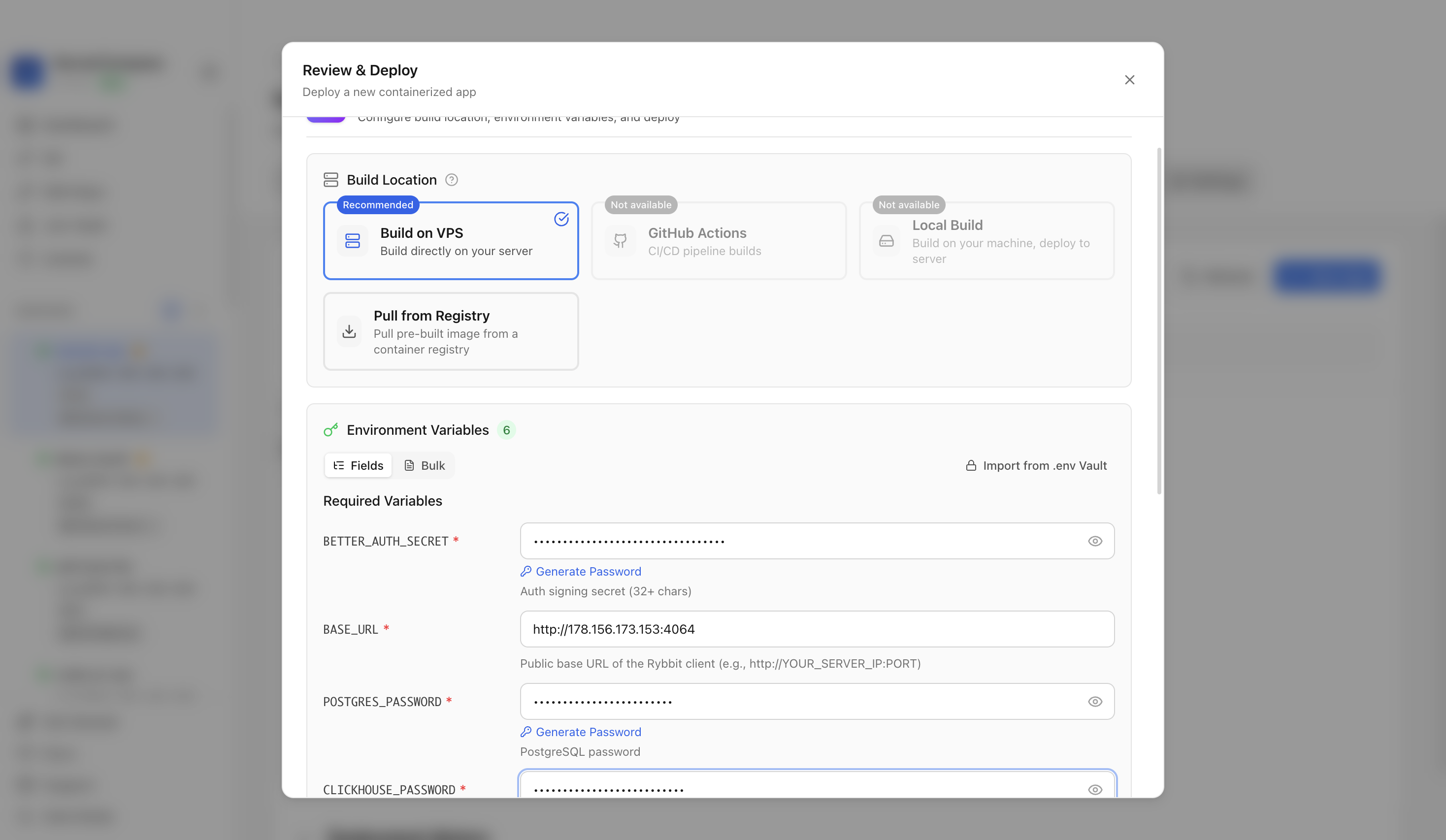Click the lock icon beside Import from .env Vault
Image resolution: width=1446 pixels, height=840 pixels.
[971, 465]
